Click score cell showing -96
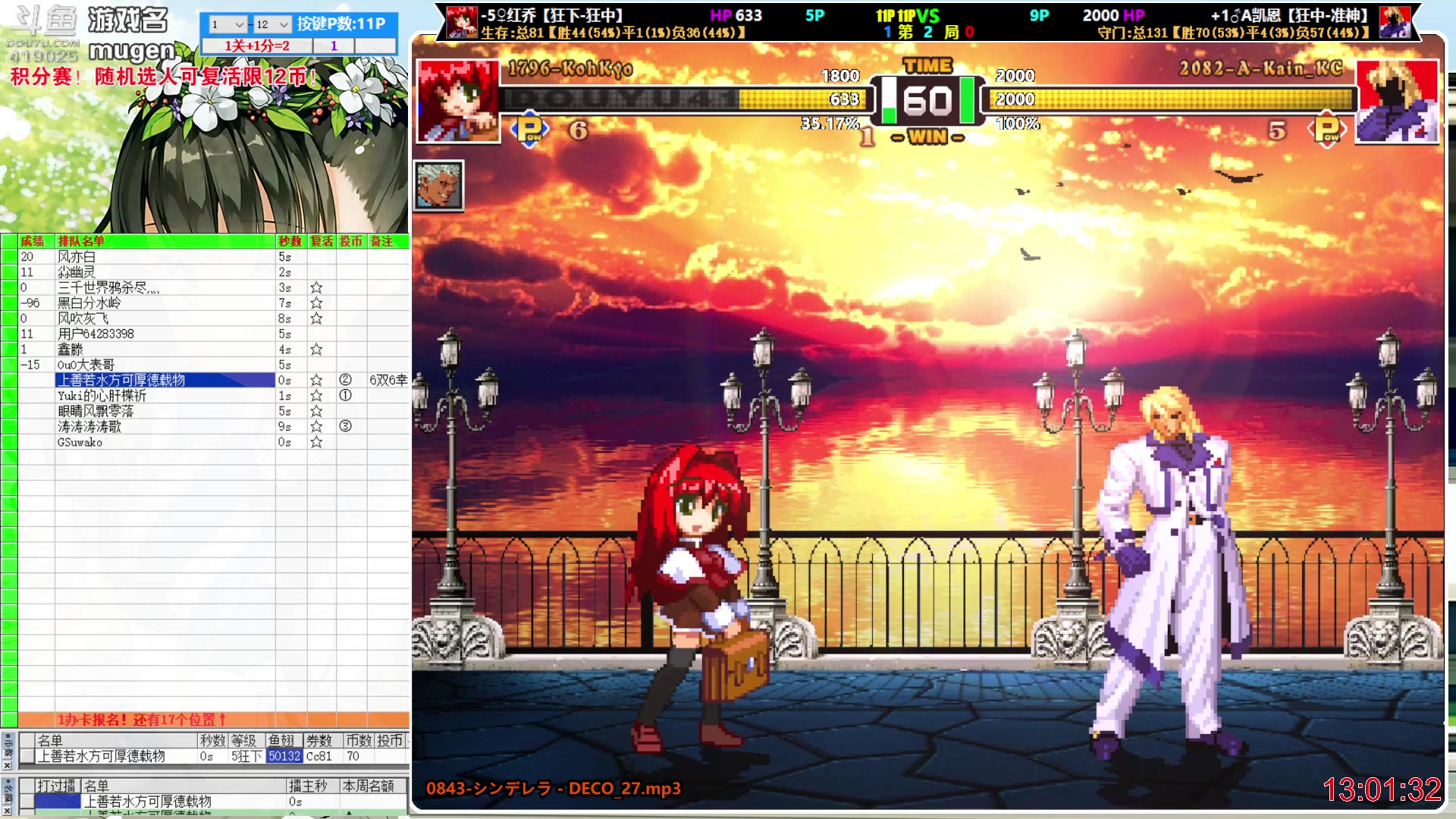 (x=36, y=303)
